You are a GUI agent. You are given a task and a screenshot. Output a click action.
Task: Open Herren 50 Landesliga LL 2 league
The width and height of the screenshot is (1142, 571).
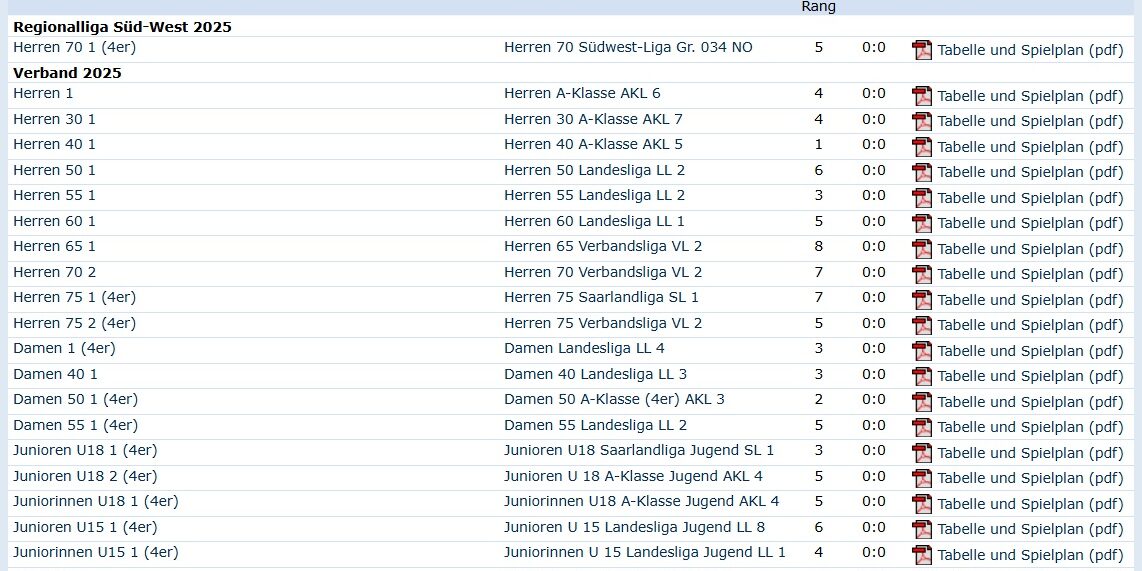tap(594, 170)
